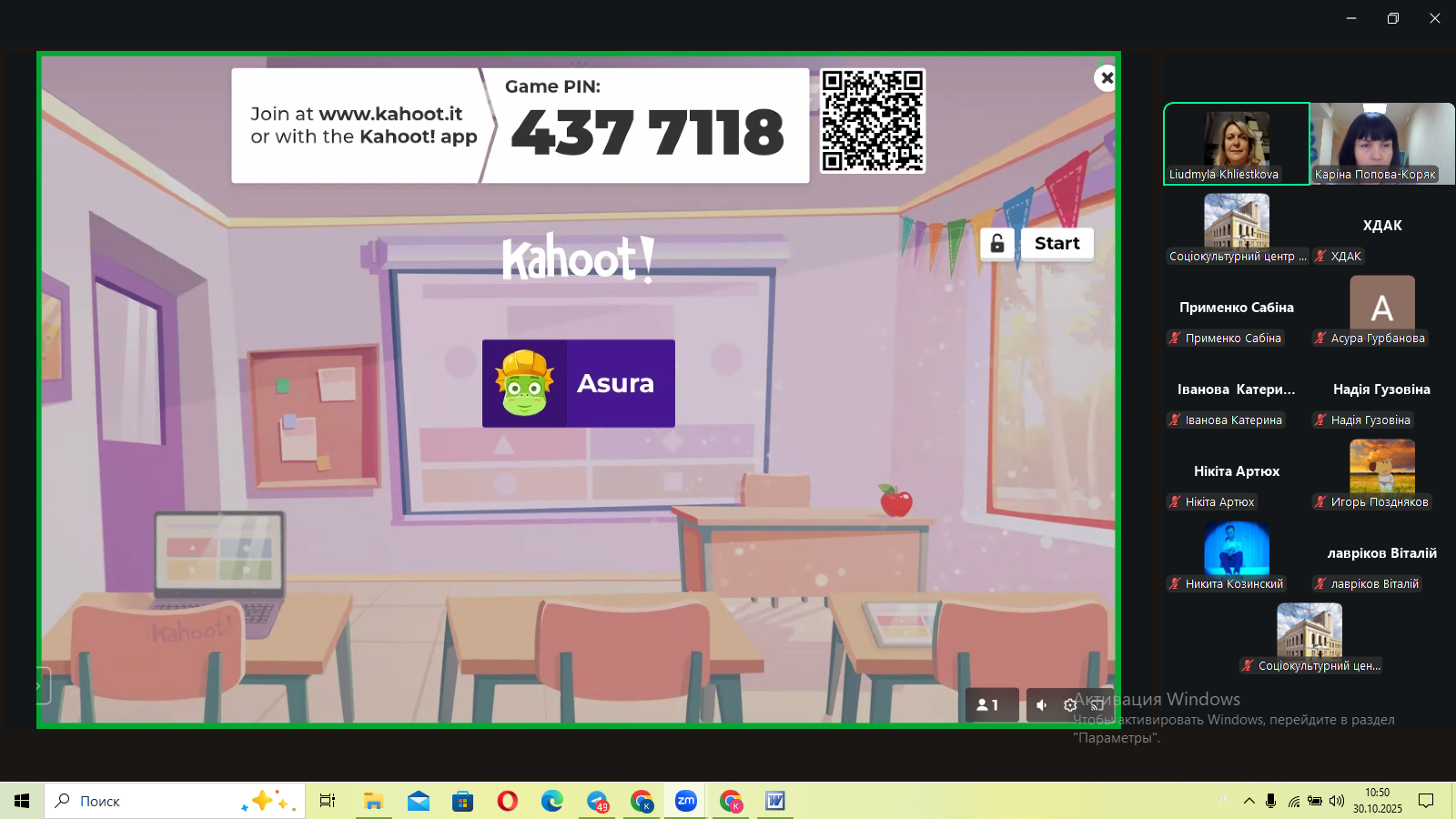Toggle the Kahoot lobby sound
Image resolution: width=1456 pixels, height=819 pixels.
click(1042, 705)
